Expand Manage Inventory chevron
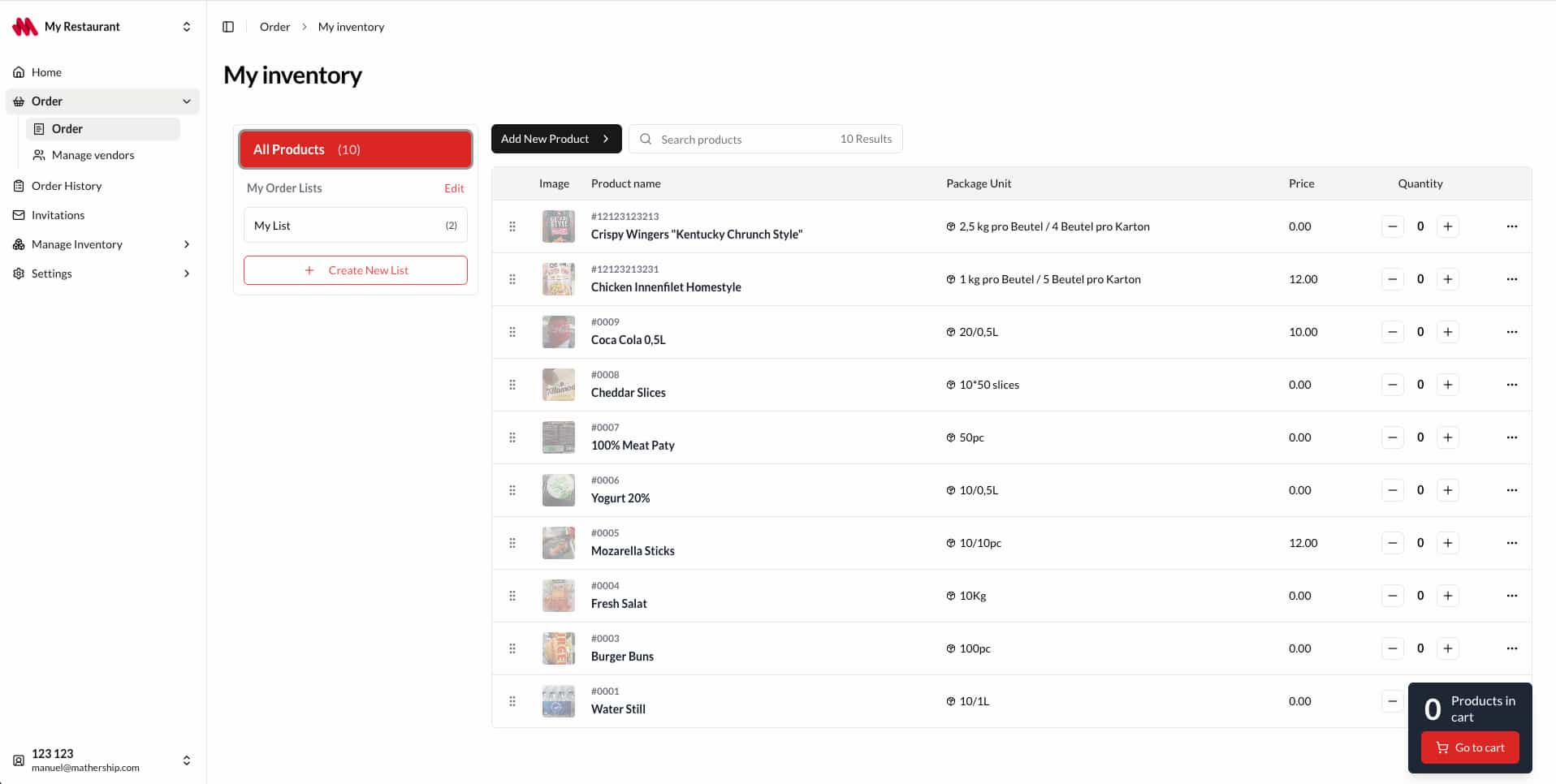This screenshot has width=1556, height=784. click(187, 244)
